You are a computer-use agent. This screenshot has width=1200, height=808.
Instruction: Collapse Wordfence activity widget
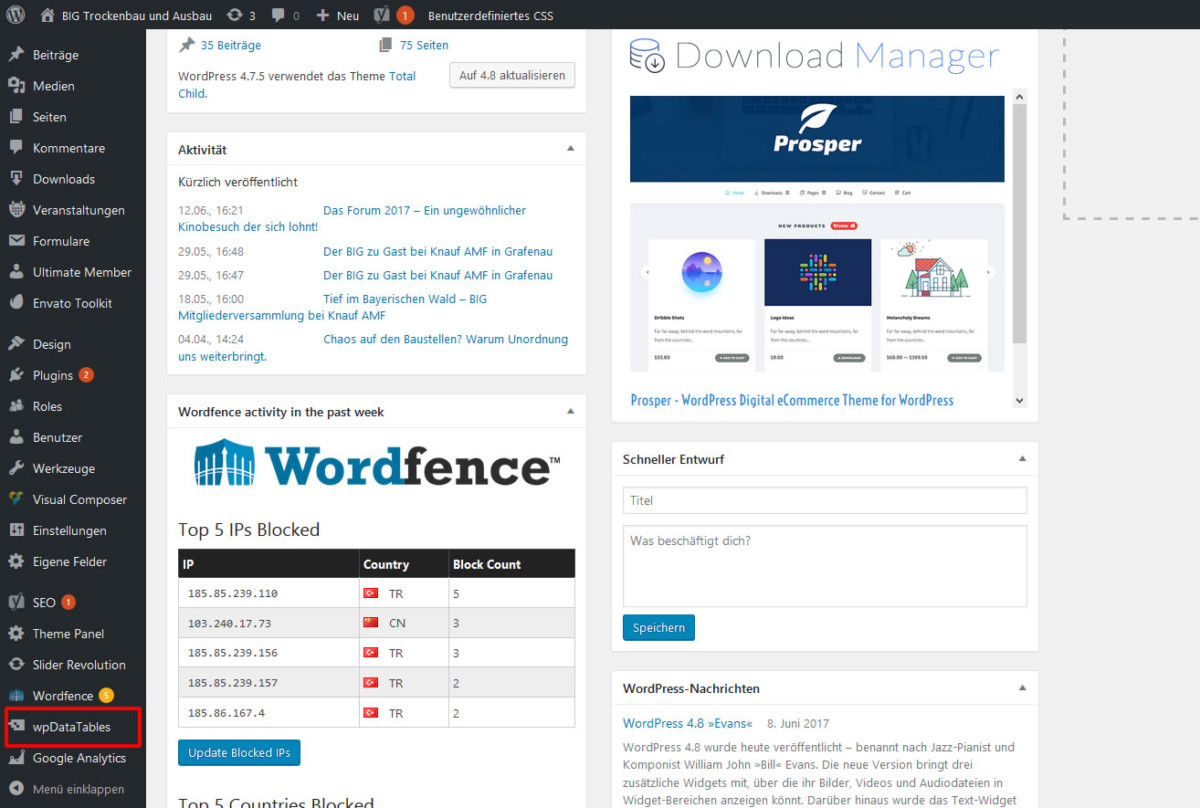click(571, 411)
